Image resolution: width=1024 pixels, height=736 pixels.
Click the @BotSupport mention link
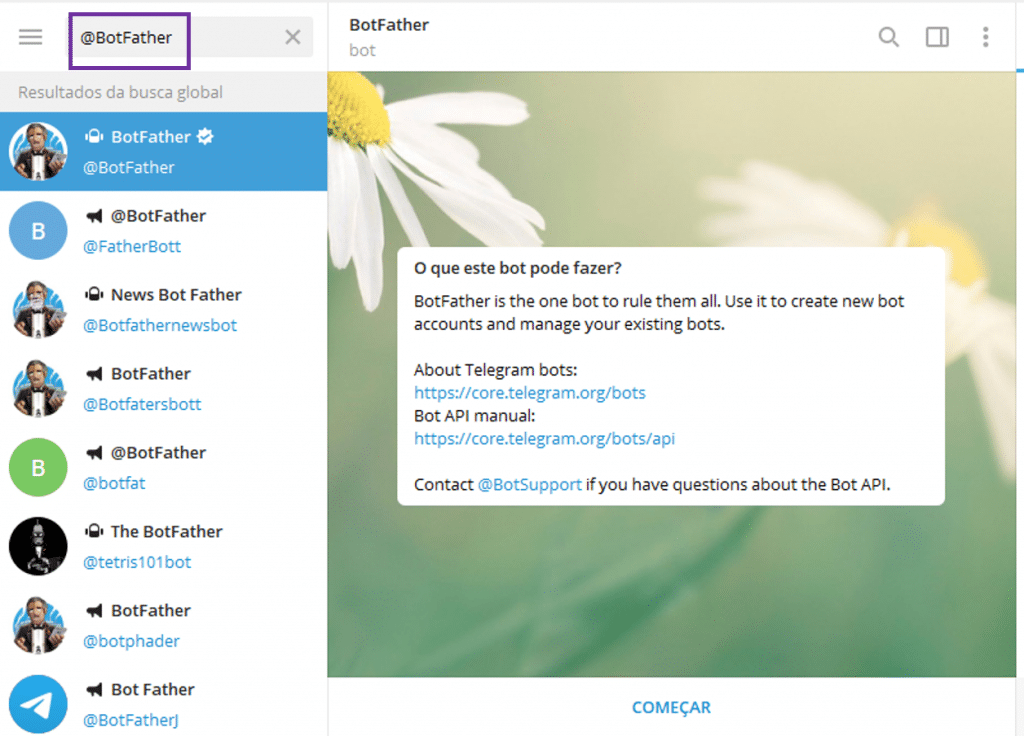pyautogui.click(x=529, y=484)
